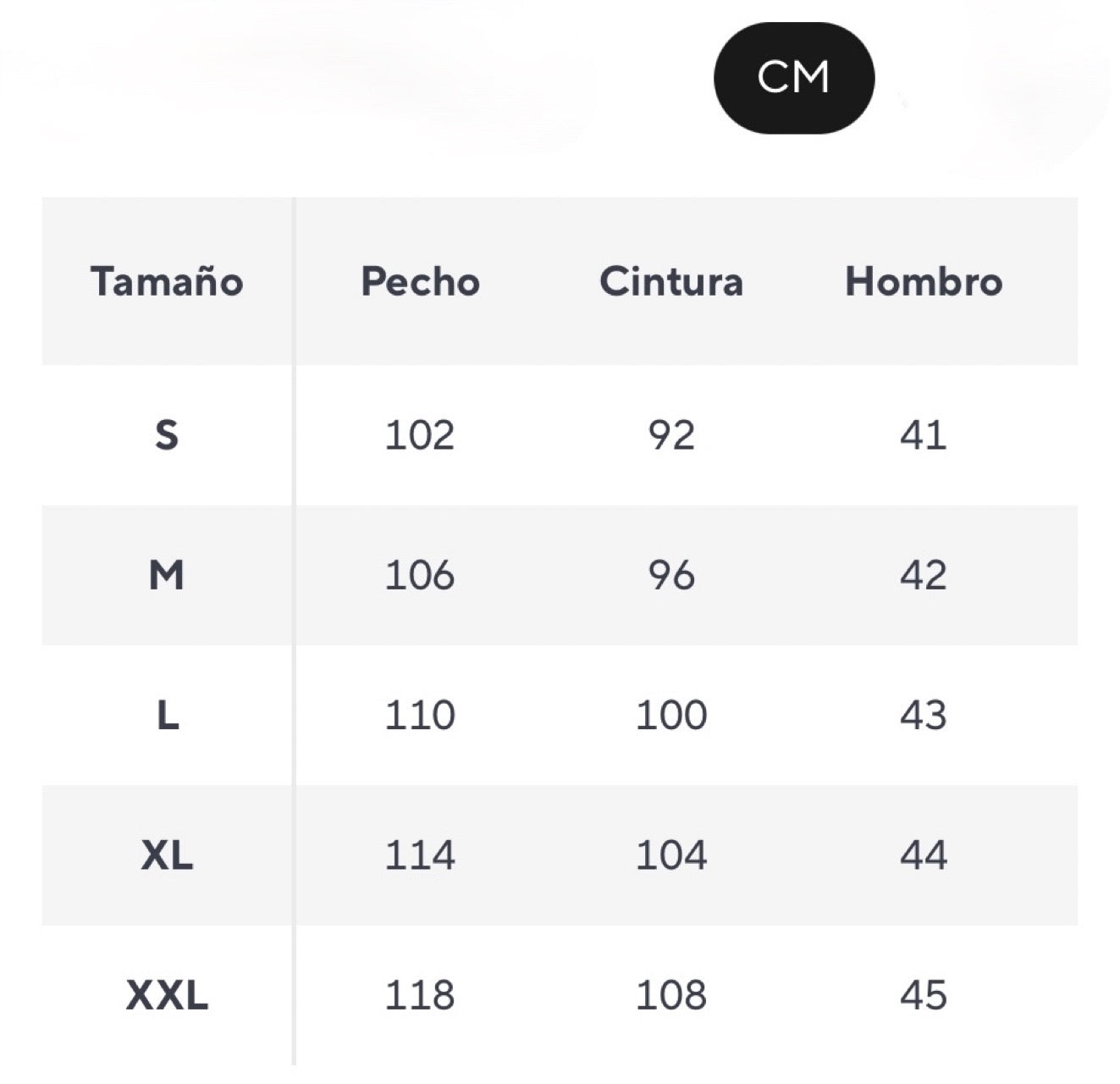Select the Hombro column header
This screenshot has width=1120, height=1084.
tap(924, 282)
